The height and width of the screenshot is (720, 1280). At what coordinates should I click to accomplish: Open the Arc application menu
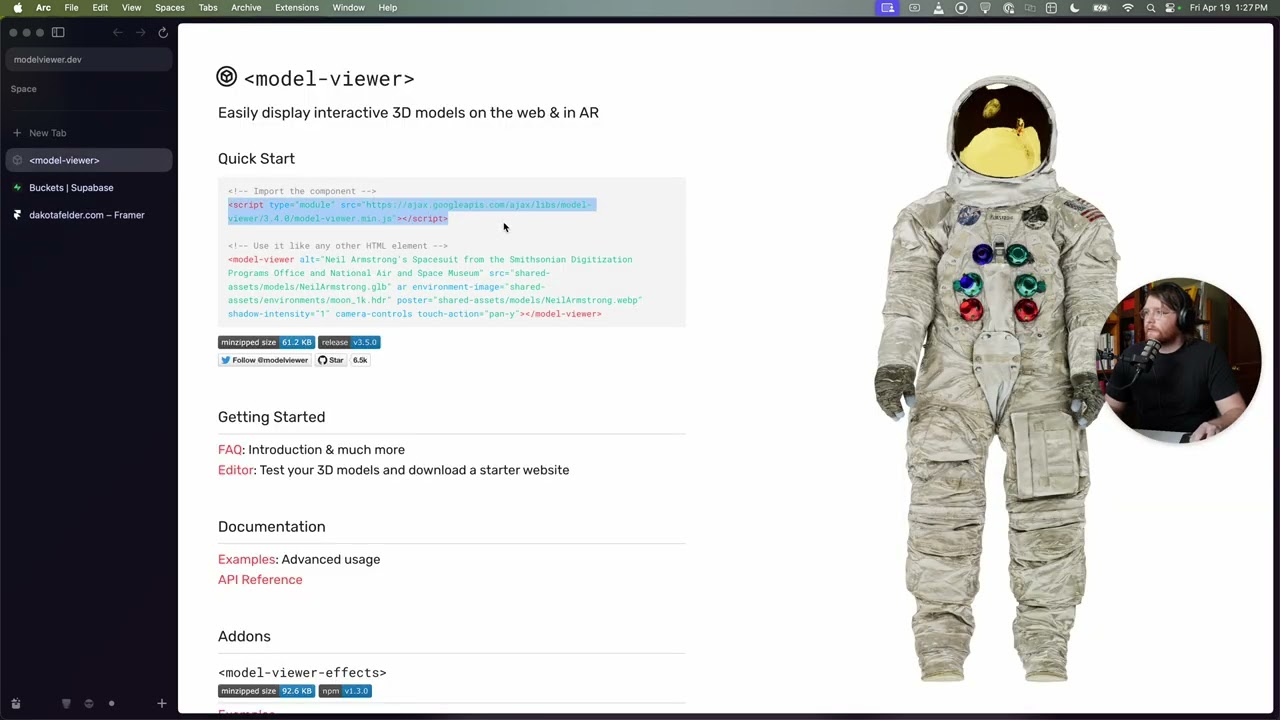[43, 8]
